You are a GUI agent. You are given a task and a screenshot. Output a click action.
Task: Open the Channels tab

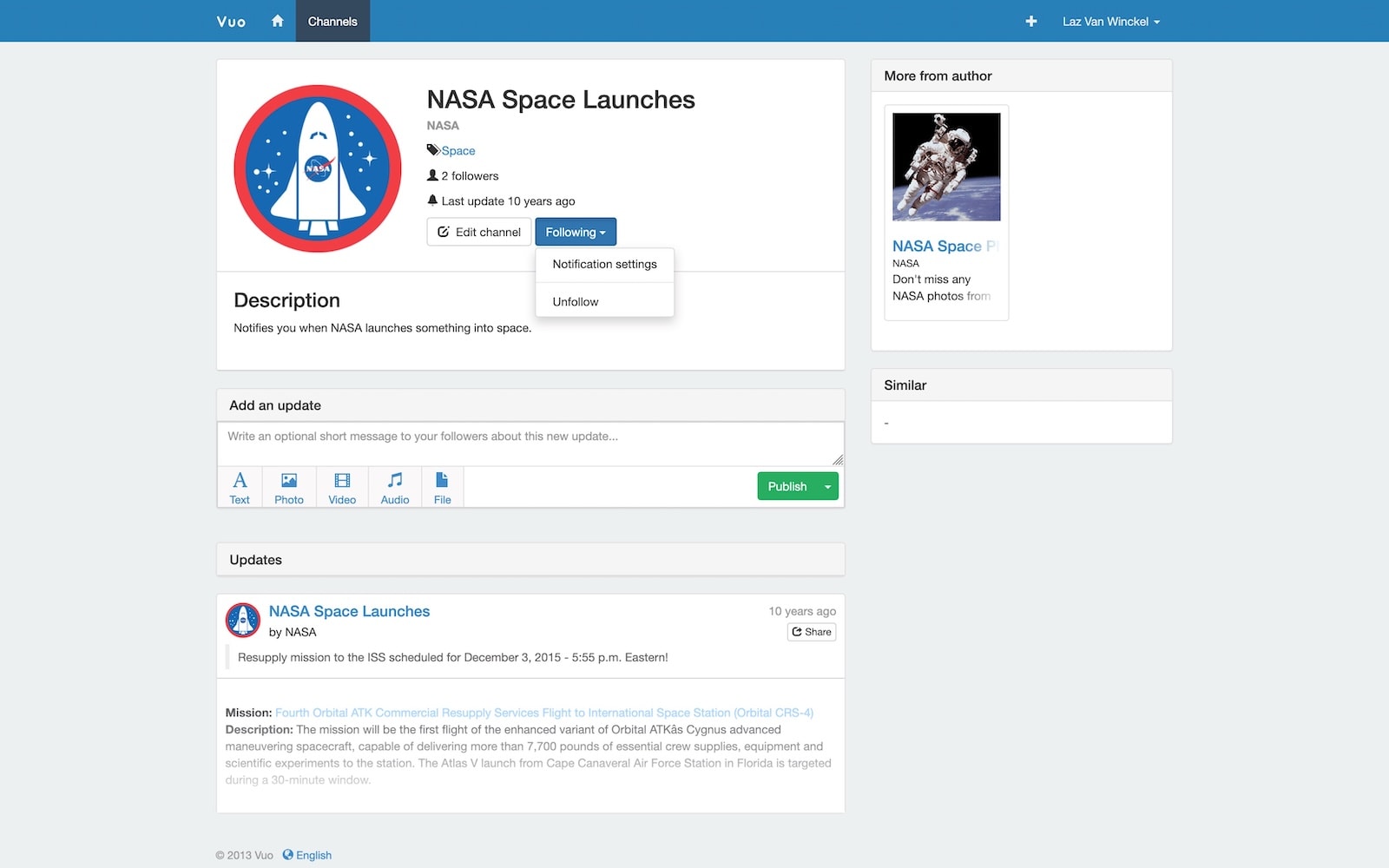[332, 21]
